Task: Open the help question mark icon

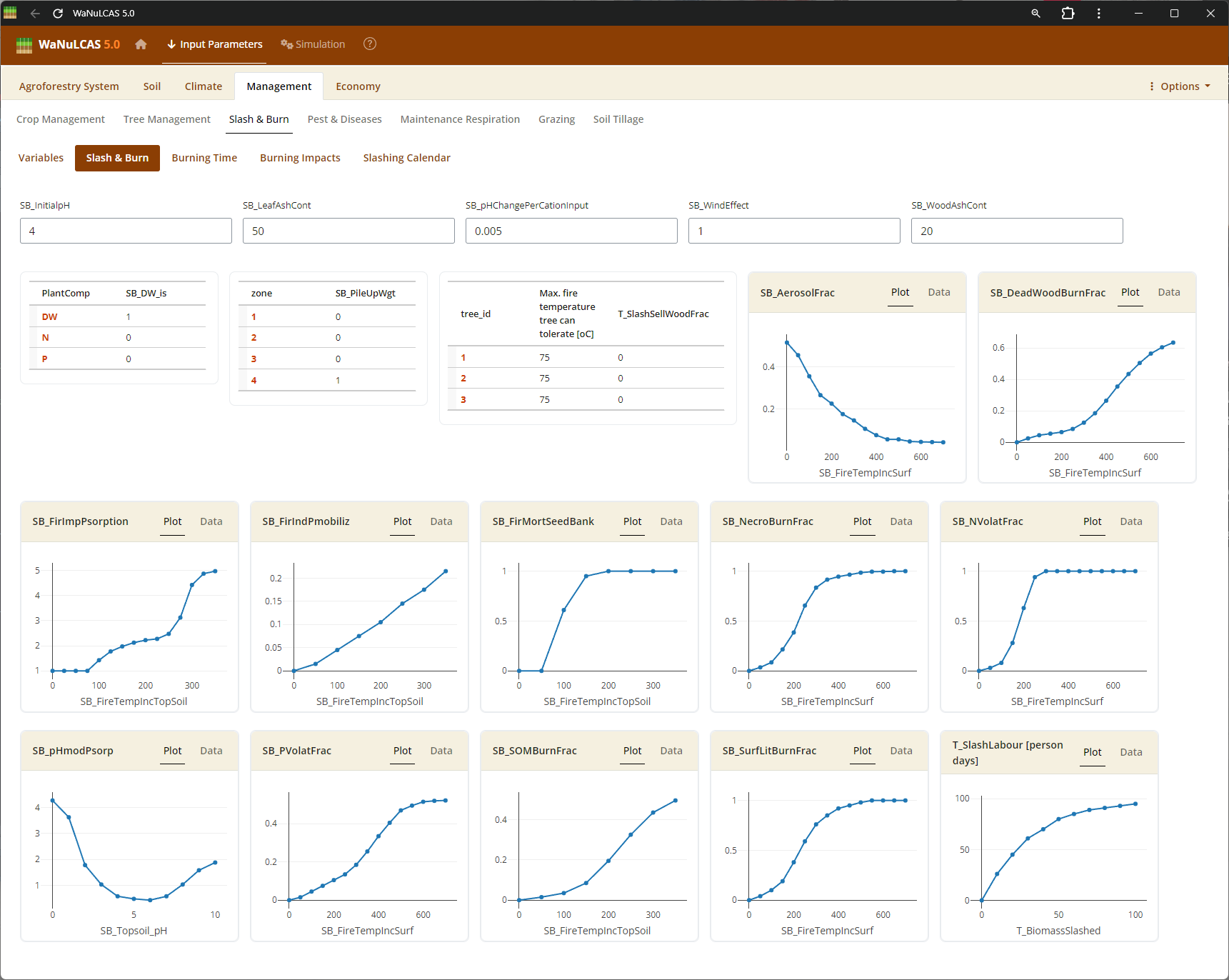Action: click(369, 44)
